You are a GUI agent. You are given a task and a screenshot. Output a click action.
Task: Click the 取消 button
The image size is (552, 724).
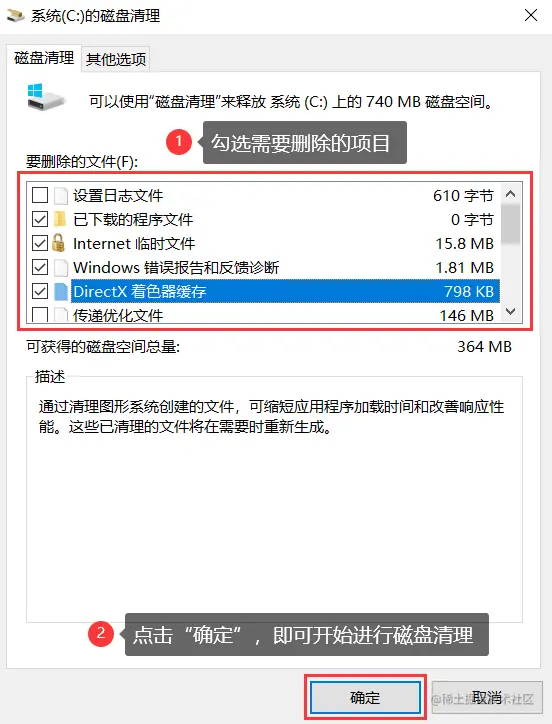487,697
